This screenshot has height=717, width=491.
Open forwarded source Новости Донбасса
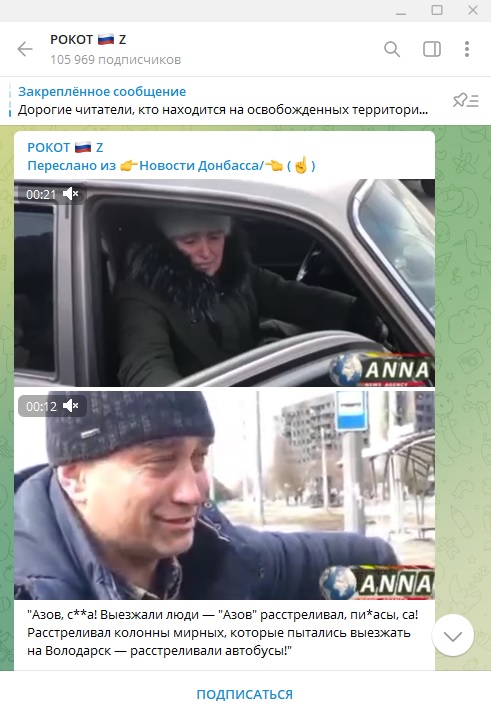pos(202,166)
